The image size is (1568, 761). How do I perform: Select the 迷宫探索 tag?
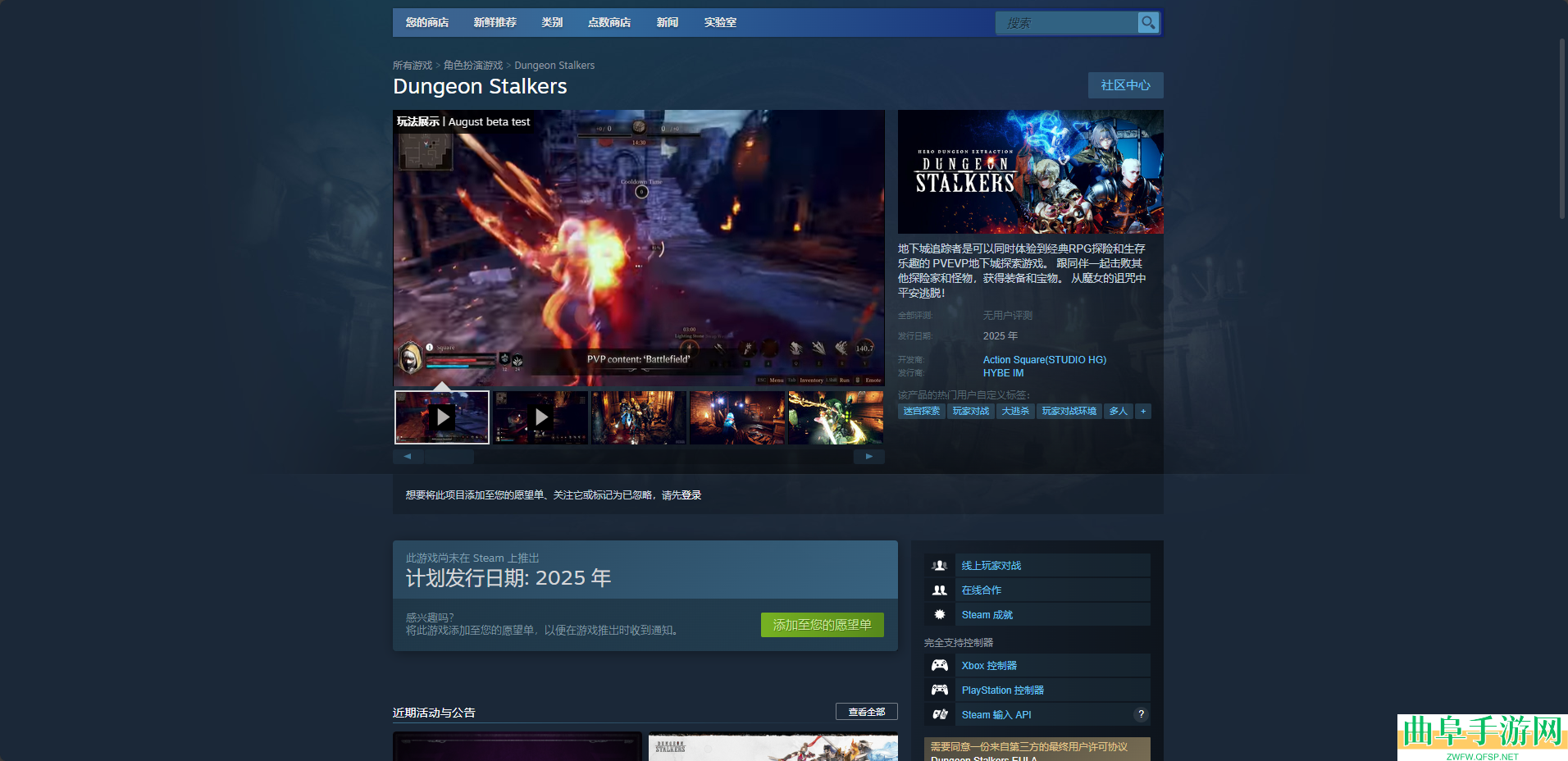[922, 412]
